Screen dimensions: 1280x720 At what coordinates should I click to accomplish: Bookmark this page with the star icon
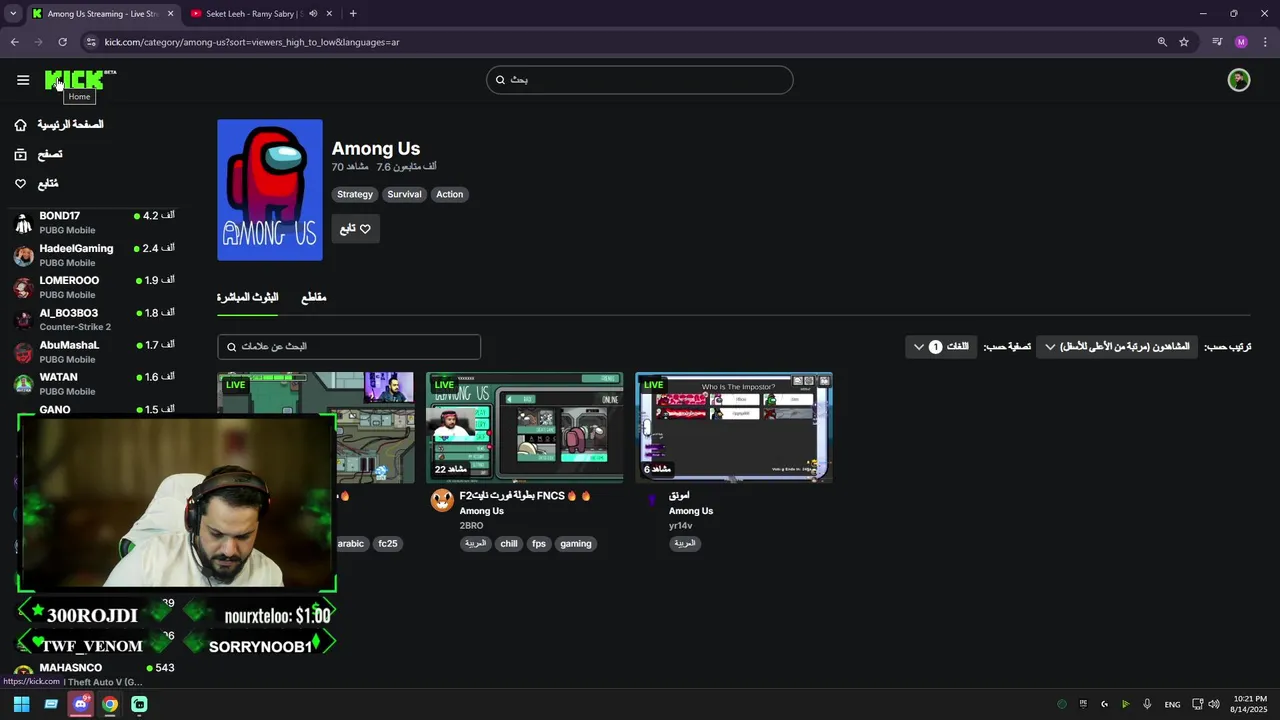pos(1184,42)
